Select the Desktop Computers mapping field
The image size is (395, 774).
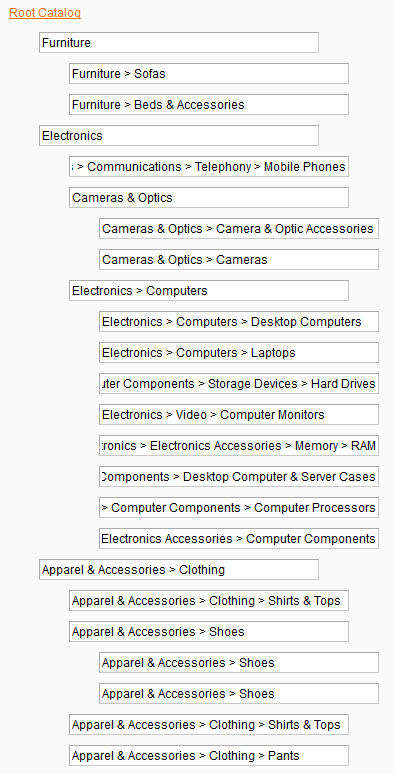[x=239, y=322]
